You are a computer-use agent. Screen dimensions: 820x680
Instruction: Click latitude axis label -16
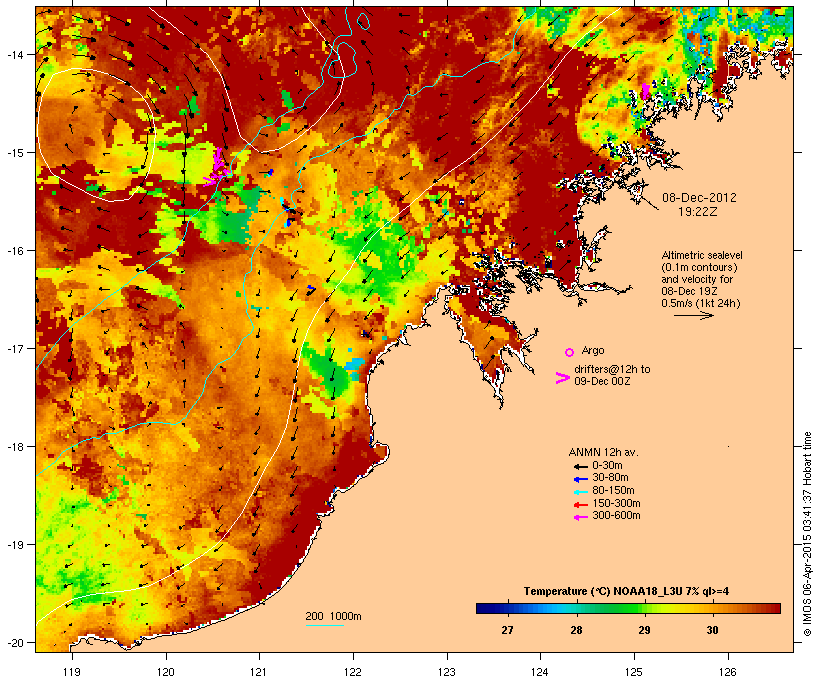(14, 251)
